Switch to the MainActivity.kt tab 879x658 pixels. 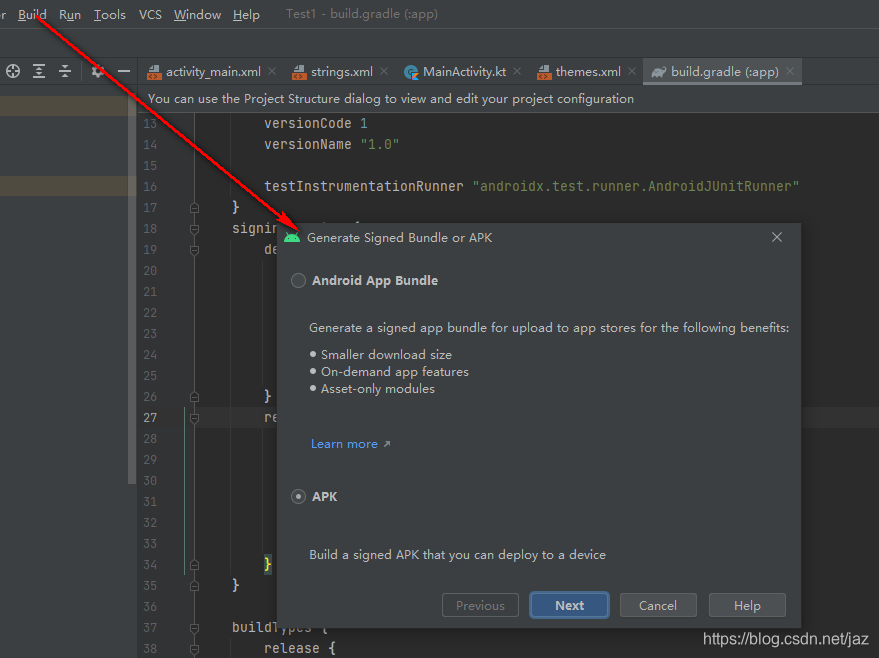464,72
